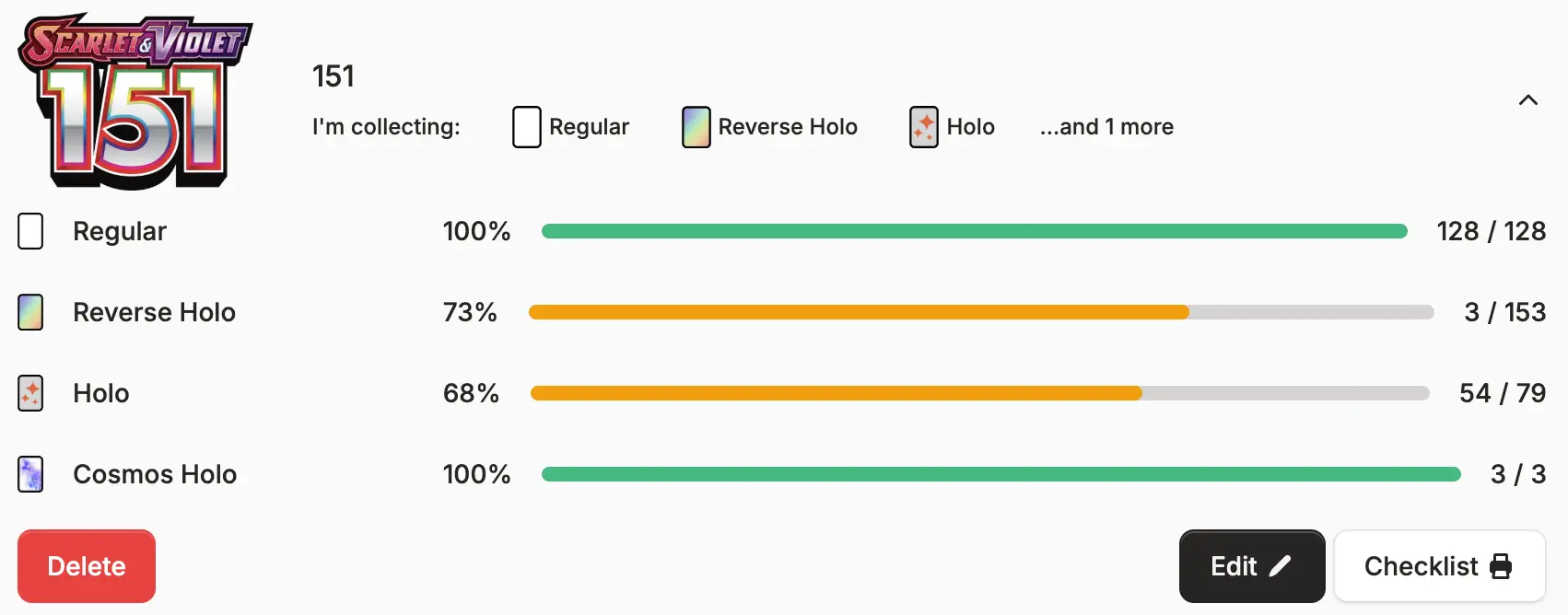Click the 151 set title text
The image size is (1568, 615).
click(333, 75)
